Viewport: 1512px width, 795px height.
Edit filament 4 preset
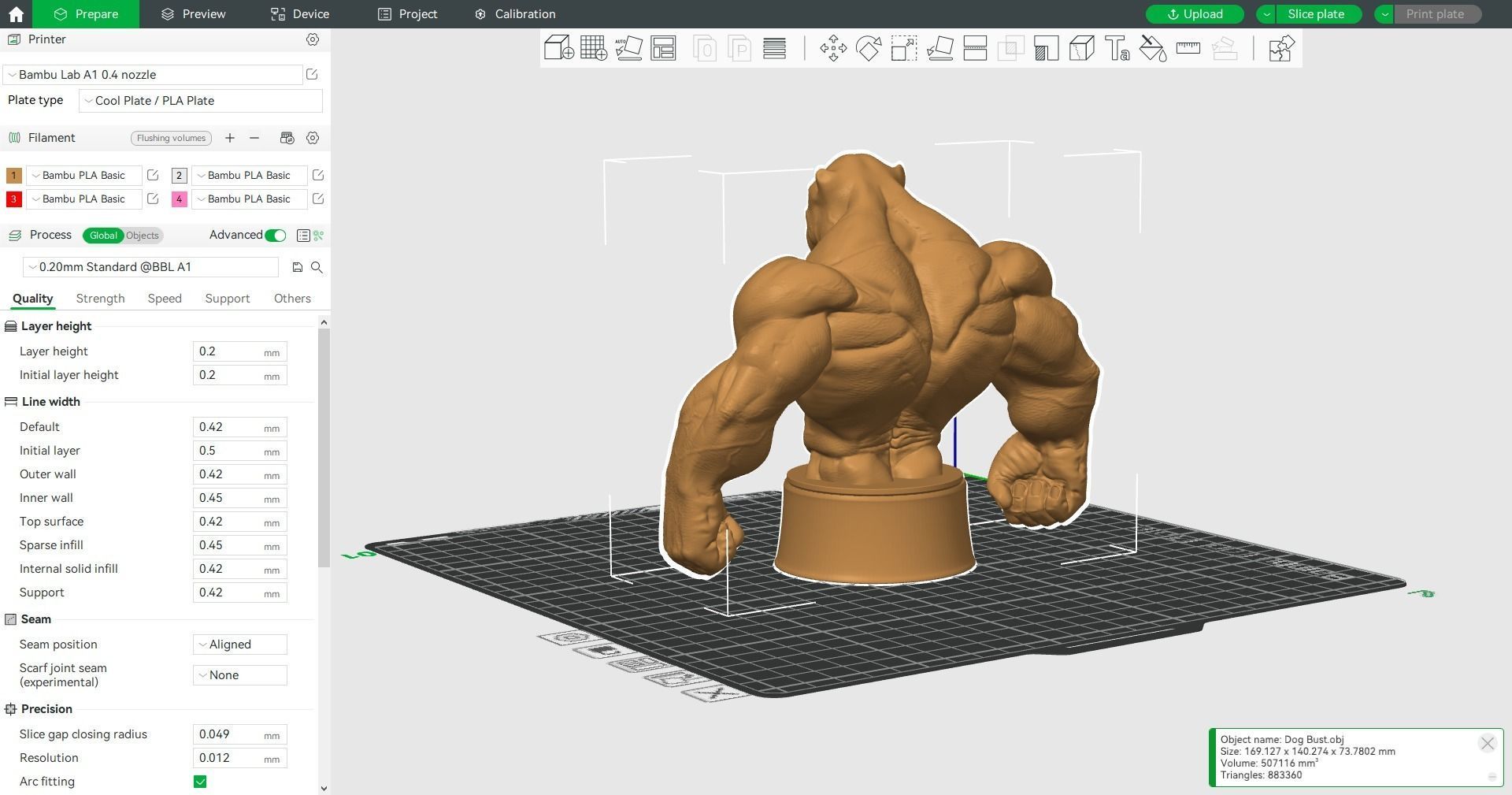[318, 199]
